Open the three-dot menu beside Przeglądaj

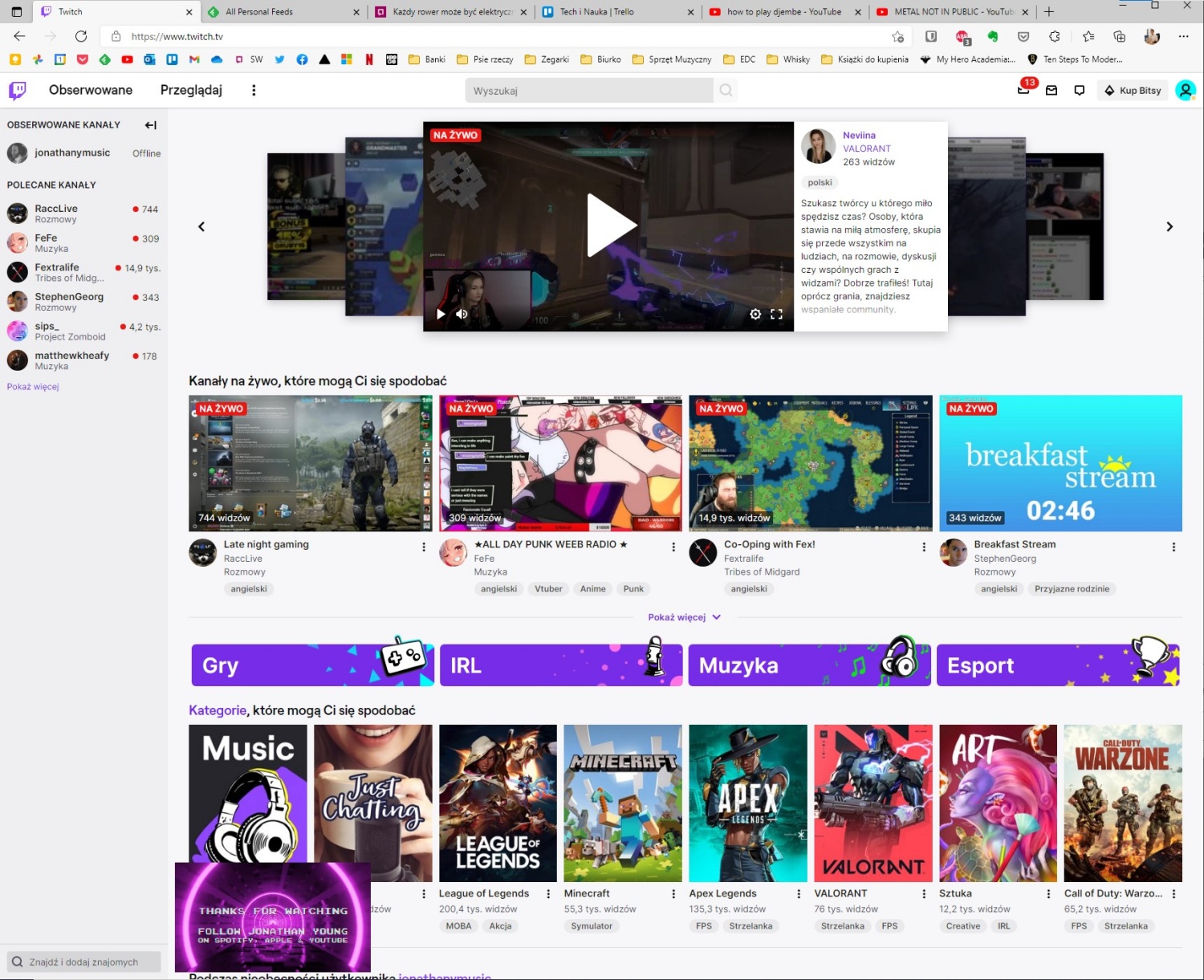254,90
